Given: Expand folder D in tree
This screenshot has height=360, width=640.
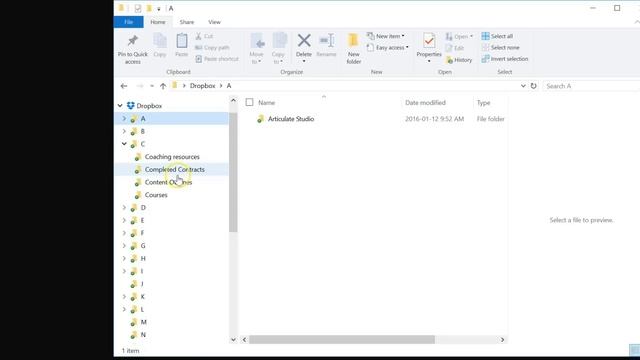Looking at the screenshot, I should (124, 208).
